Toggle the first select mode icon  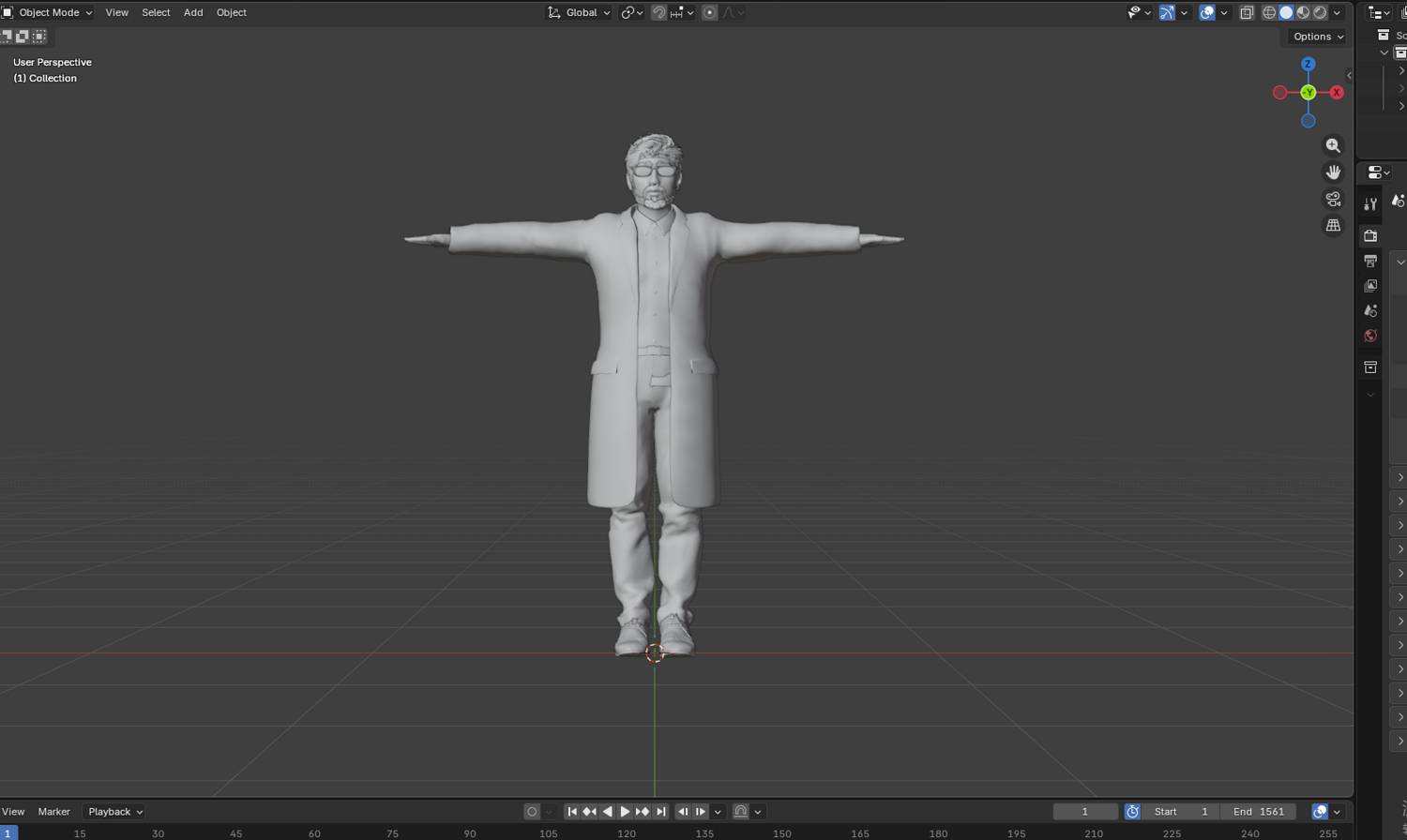[x=7, y=36]
